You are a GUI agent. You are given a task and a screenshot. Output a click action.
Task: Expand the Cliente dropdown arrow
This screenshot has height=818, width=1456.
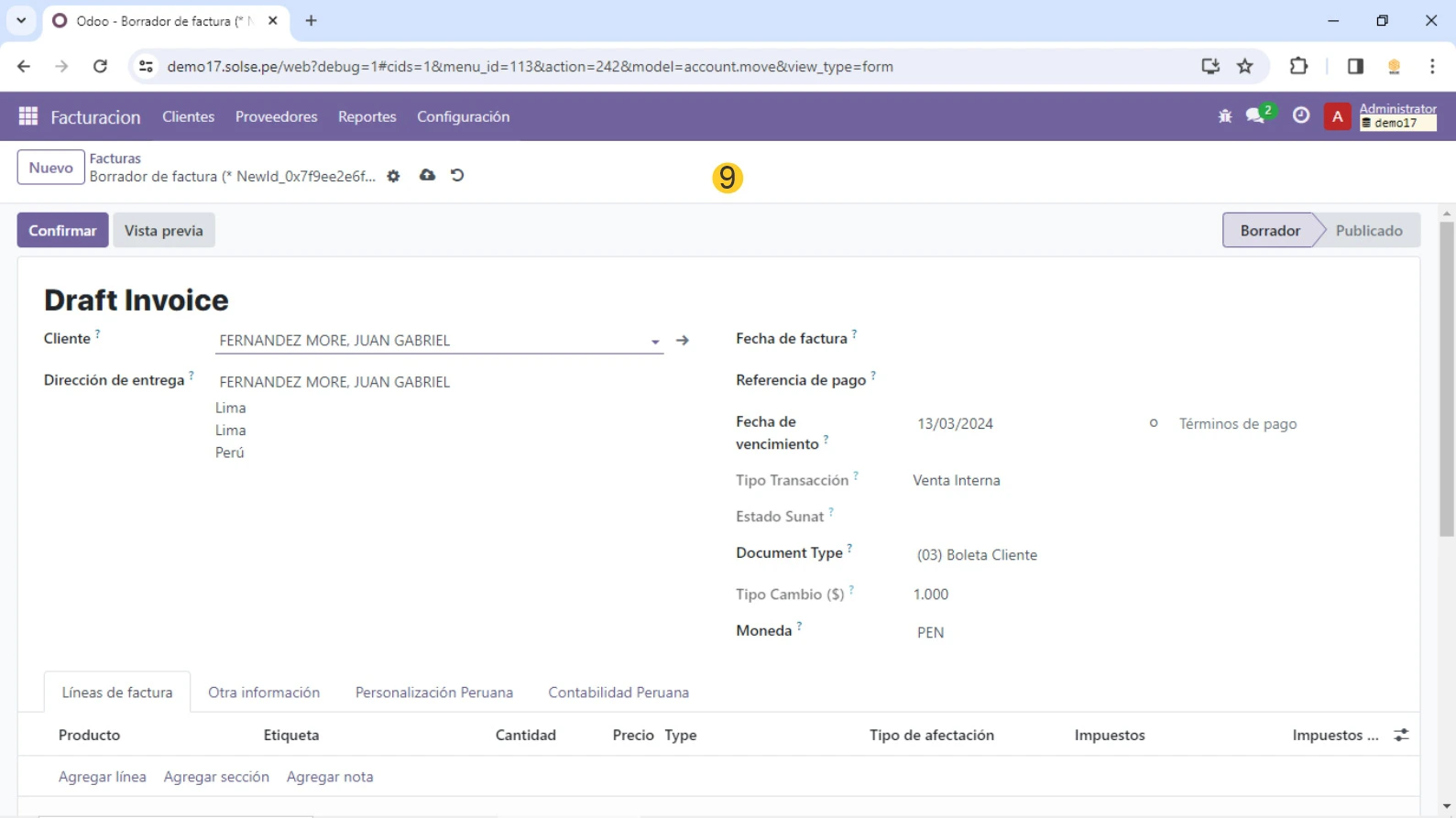pos(655,342)
